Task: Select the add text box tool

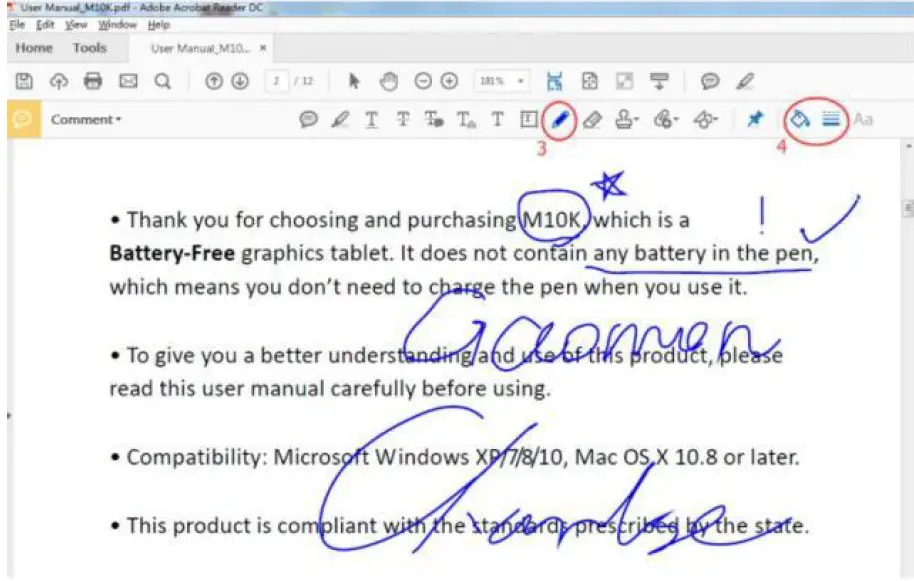Action: (x=528, y=119)
